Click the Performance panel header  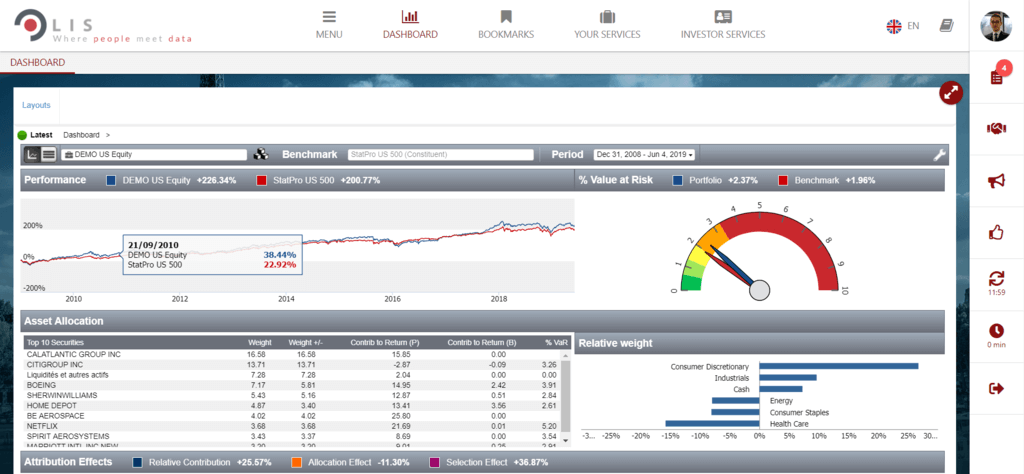tap(297, 180)
